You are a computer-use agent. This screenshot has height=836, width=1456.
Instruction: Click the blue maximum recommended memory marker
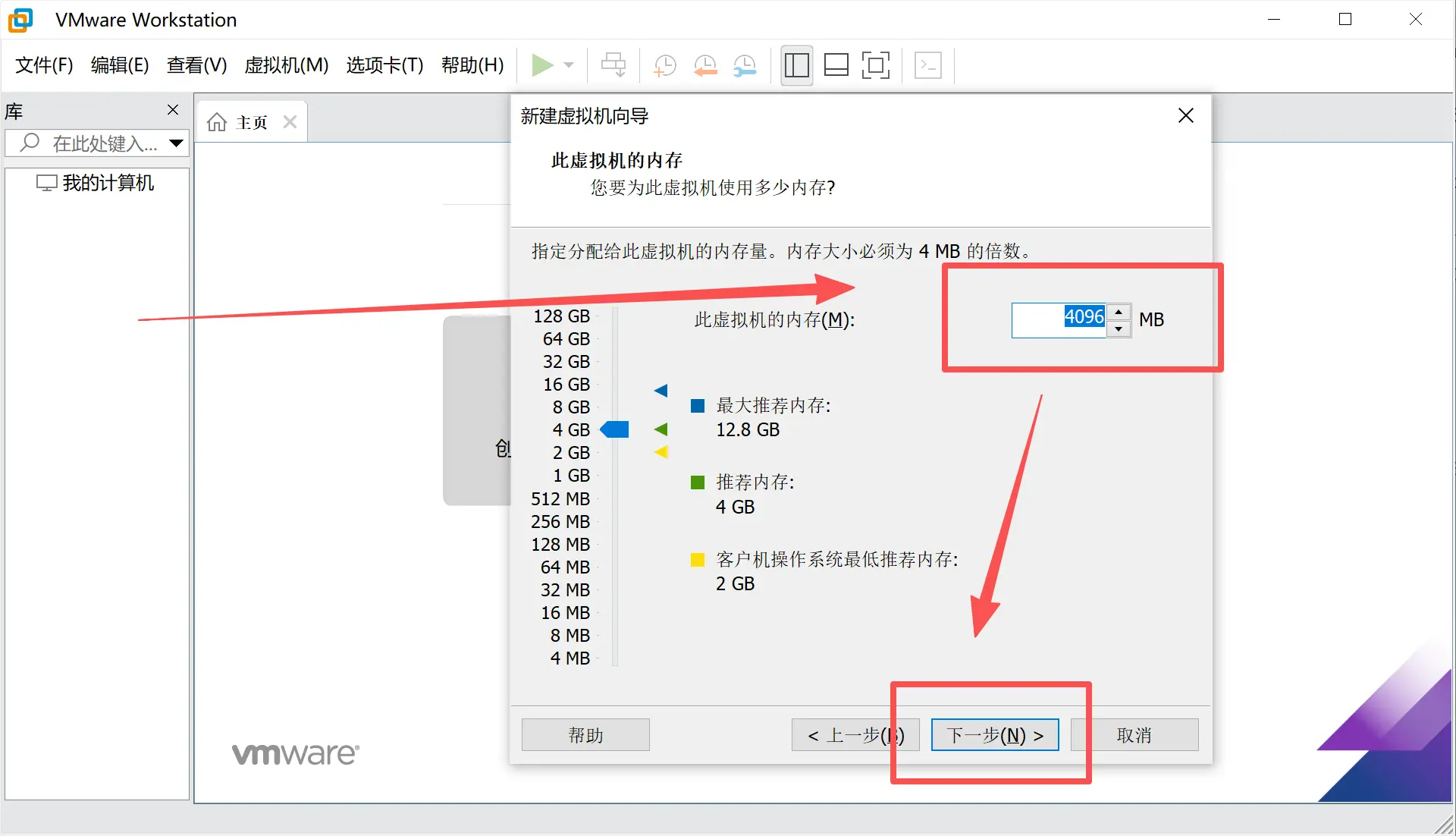pos(661,391)
